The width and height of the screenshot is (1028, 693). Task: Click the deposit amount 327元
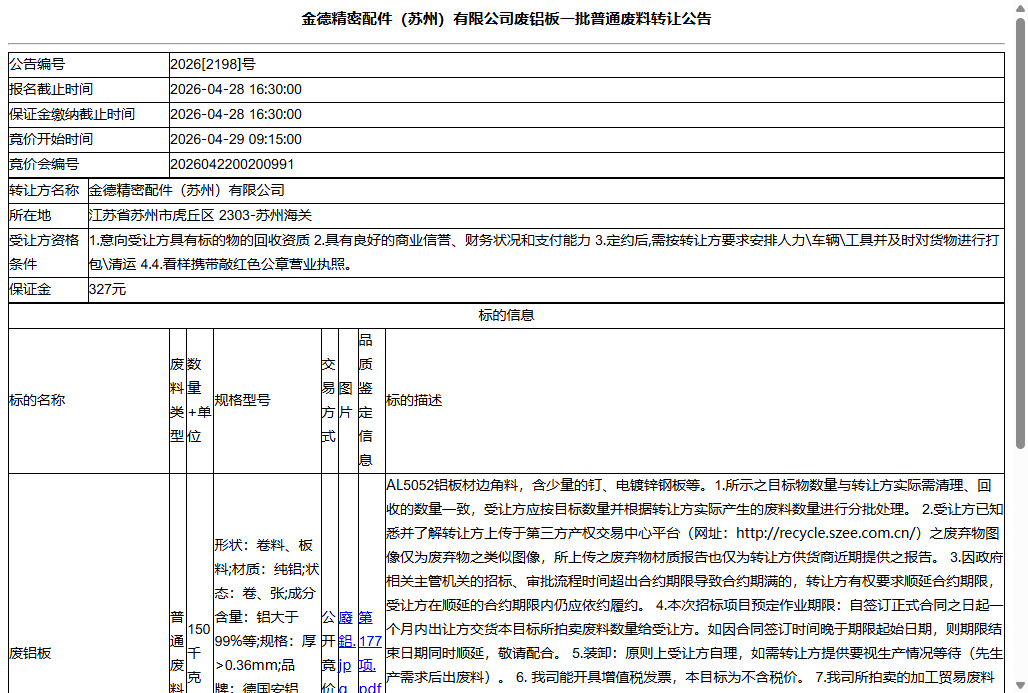[x=108, y=289]
